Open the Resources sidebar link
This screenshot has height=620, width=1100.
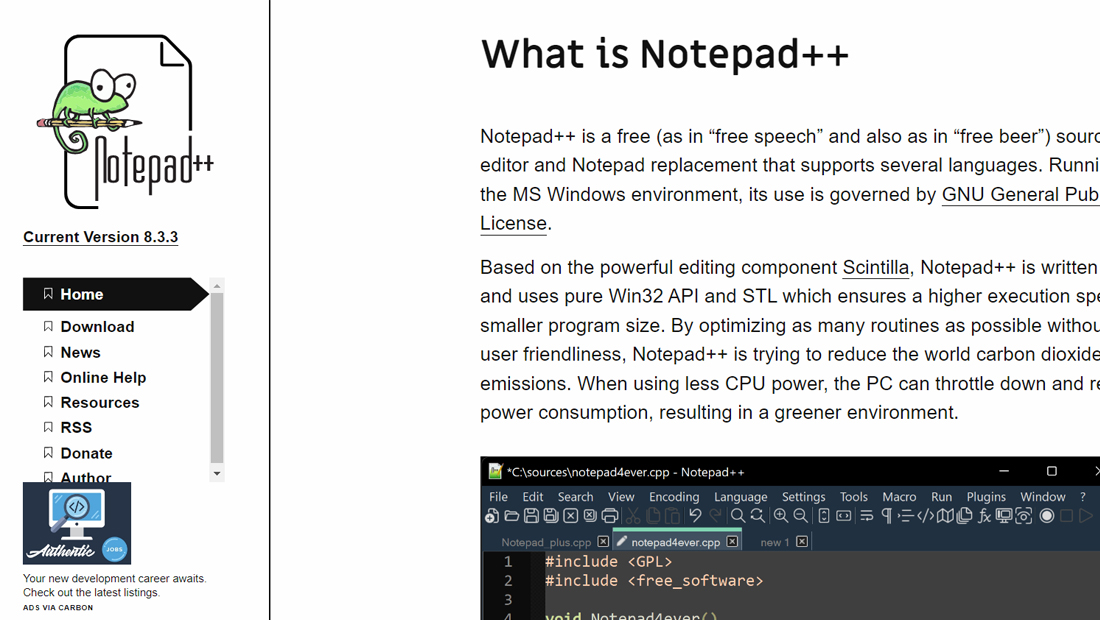tap(100, 403)
